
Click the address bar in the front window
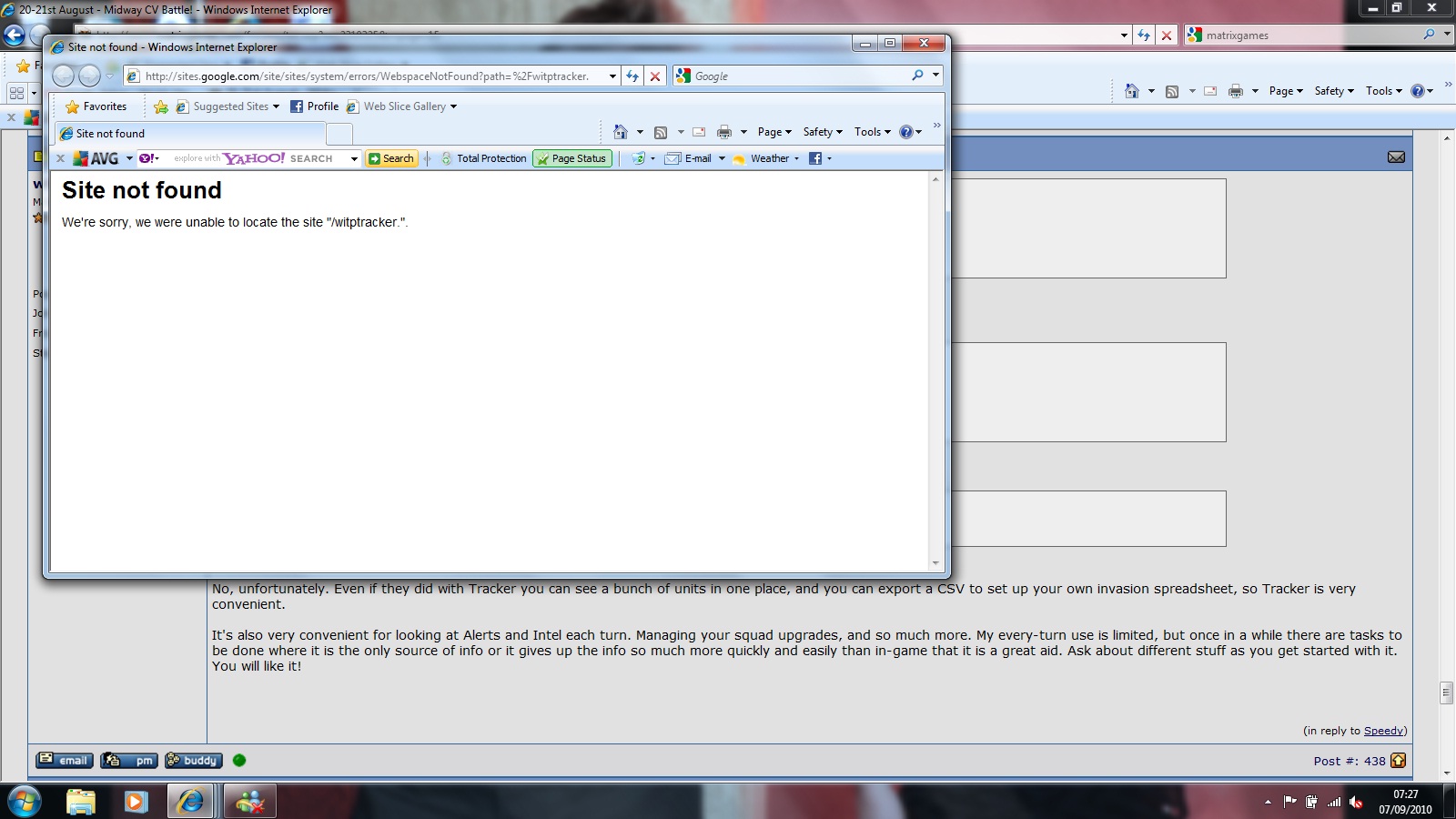(371, 76)
